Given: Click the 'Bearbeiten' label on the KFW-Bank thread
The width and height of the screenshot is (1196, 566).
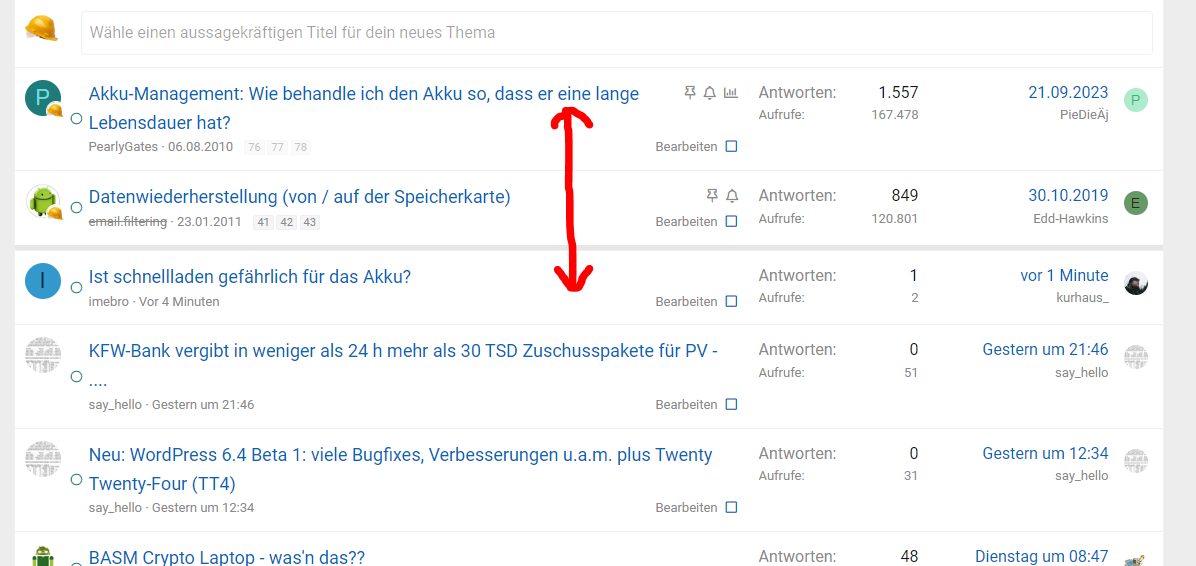Looking at the screenshot, I should pos(686,404).
